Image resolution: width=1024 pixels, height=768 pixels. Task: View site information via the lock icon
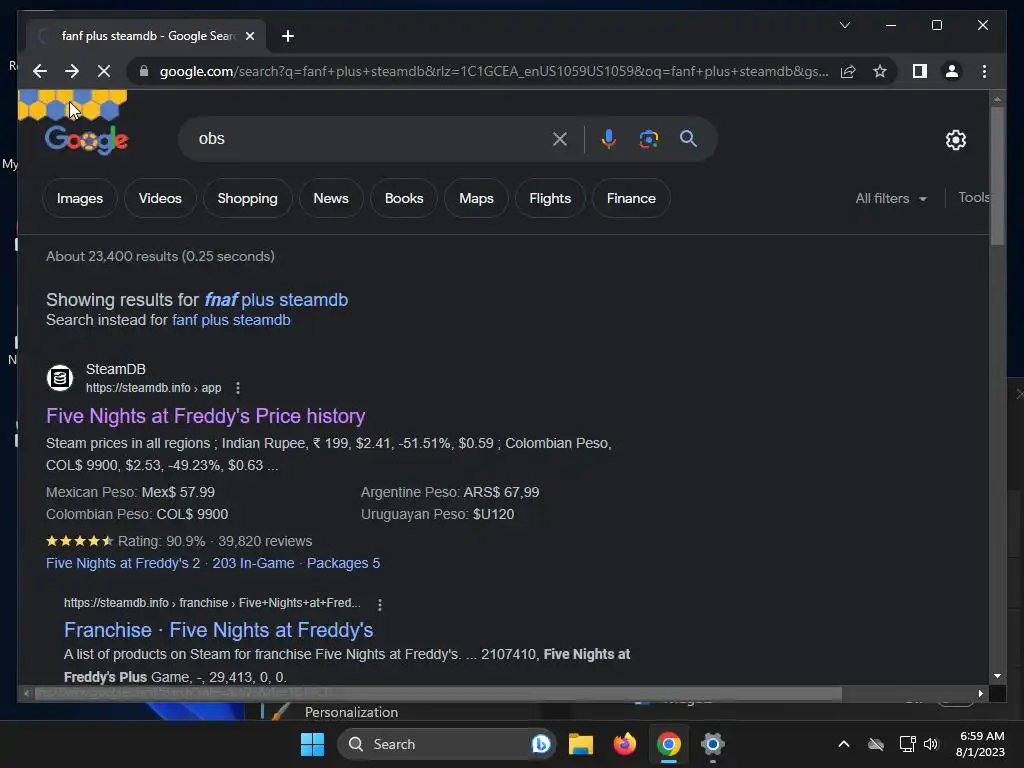(x=144, y=71)
